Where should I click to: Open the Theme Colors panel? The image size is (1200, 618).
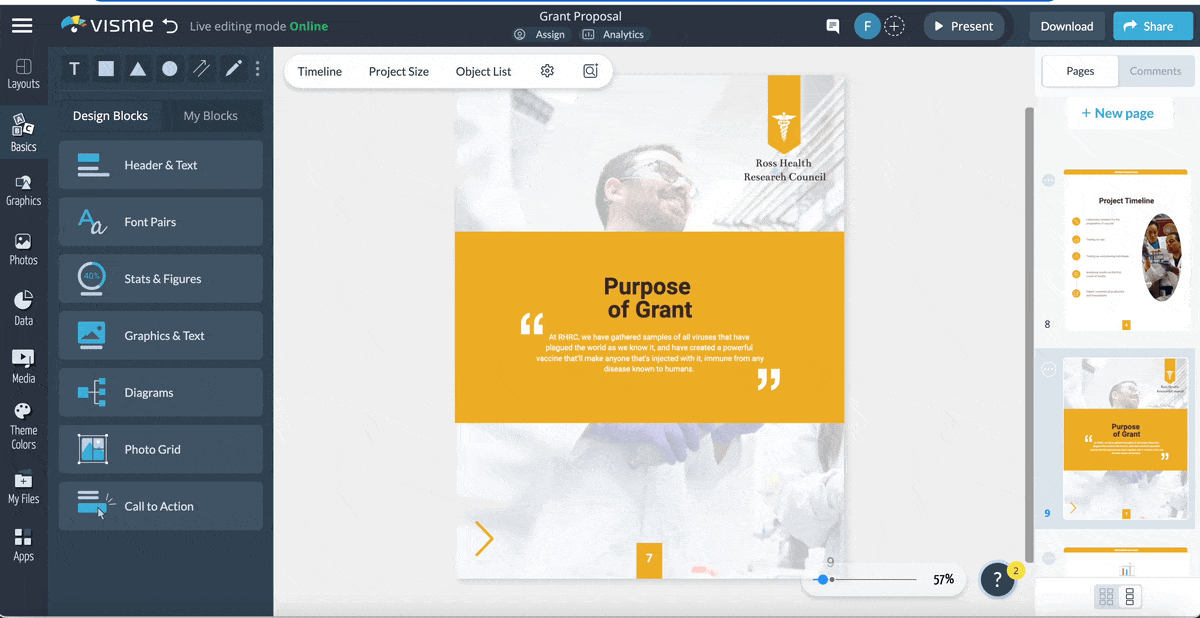click(x=23, y=420)
